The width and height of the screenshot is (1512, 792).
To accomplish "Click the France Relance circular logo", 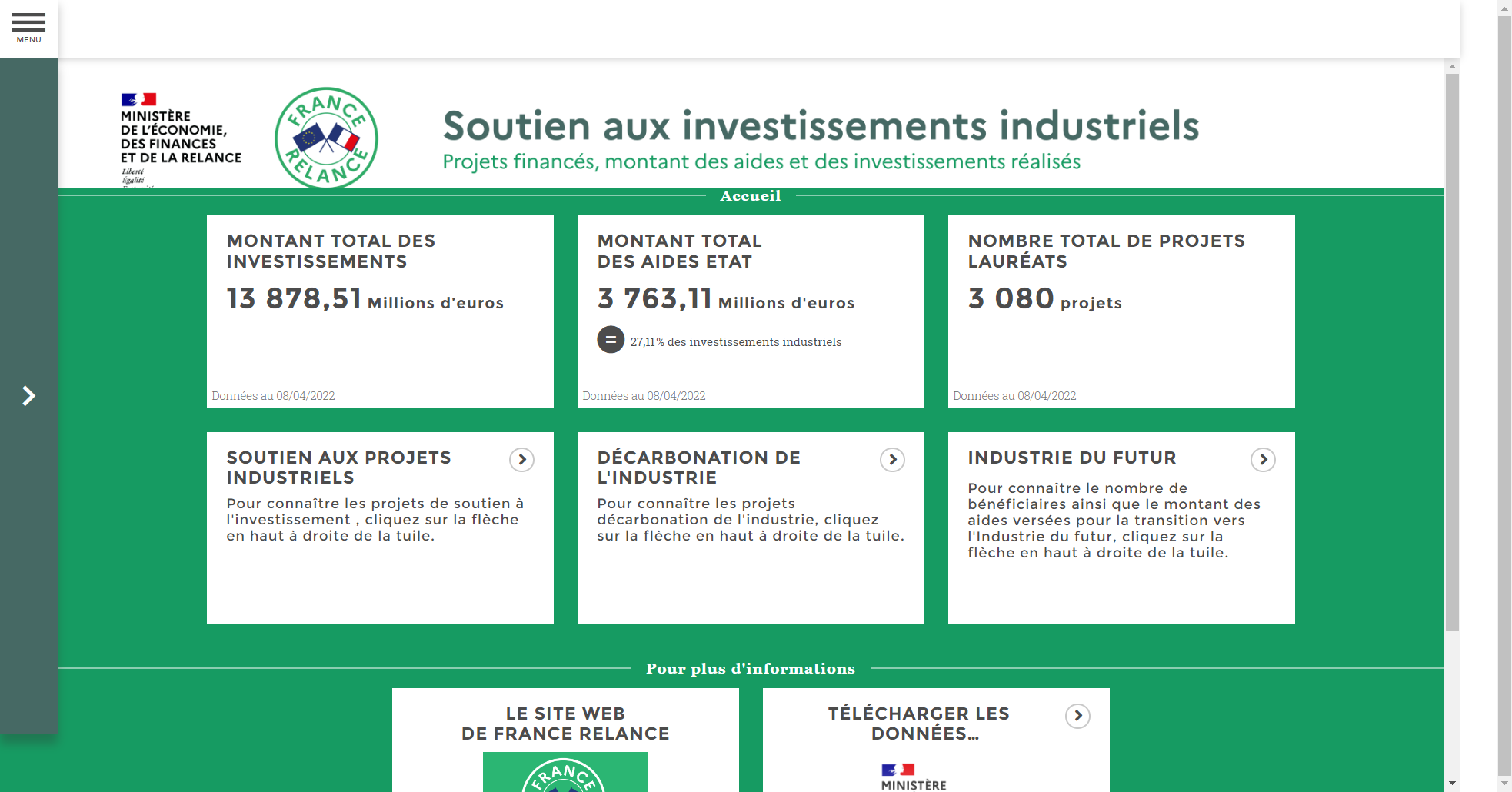I will click(326, 138).
